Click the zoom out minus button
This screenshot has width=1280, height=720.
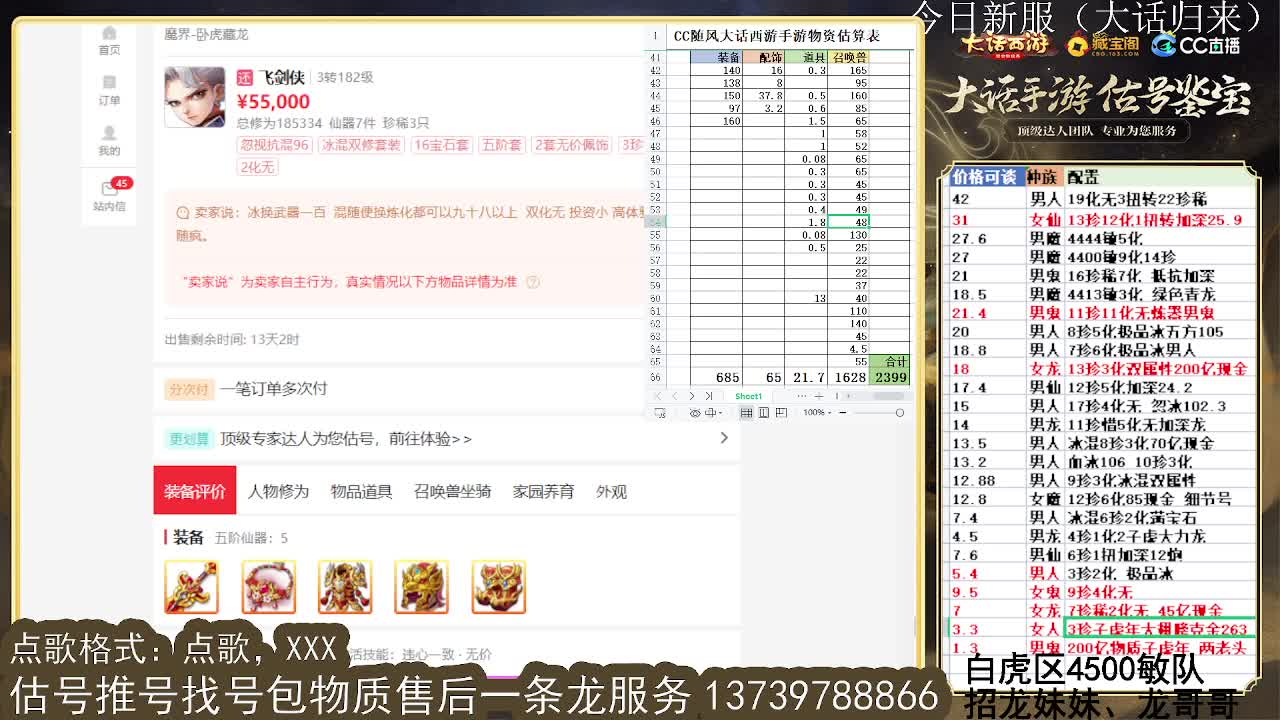click(843, 413)
